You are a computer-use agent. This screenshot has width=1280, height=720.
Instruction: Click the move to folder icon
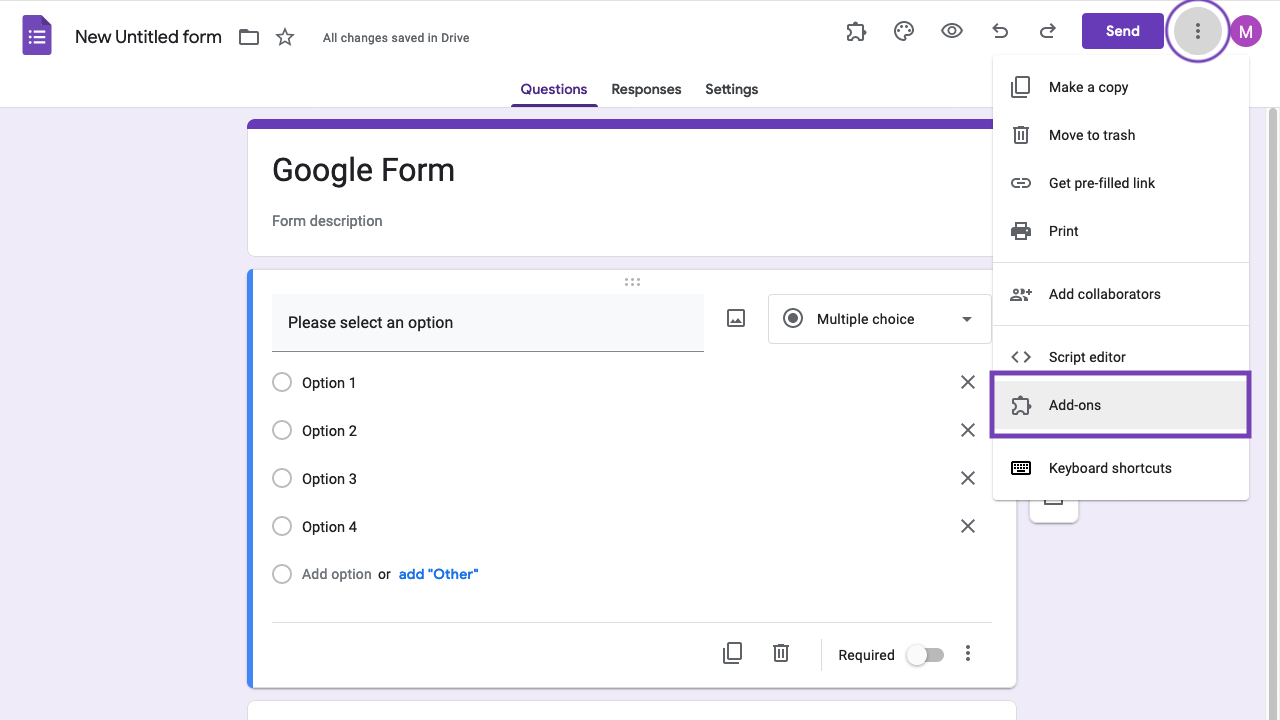coord(249,38)
